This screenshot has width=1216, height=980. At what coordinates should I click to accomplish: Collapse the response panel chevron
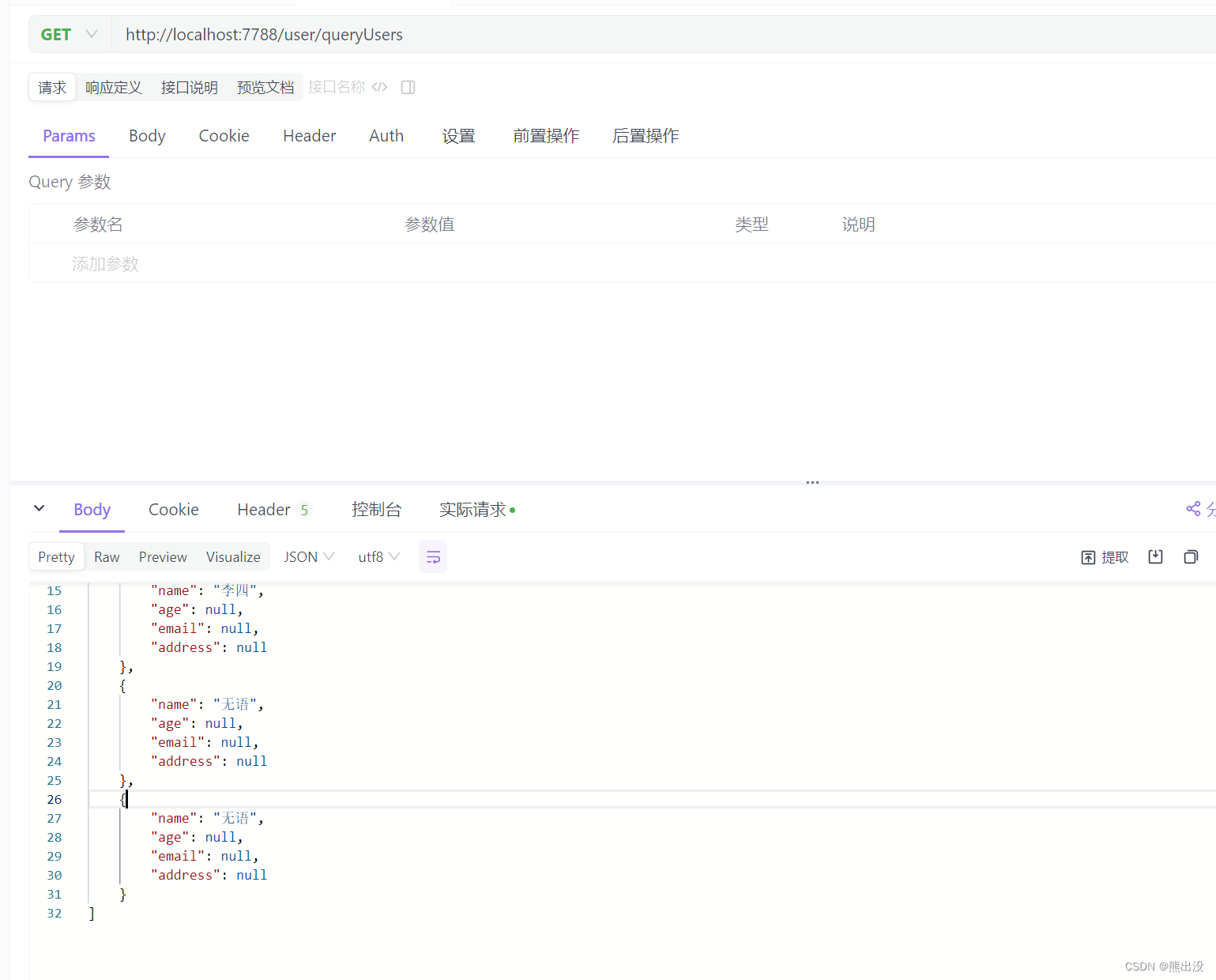click(x=39, y=508)
